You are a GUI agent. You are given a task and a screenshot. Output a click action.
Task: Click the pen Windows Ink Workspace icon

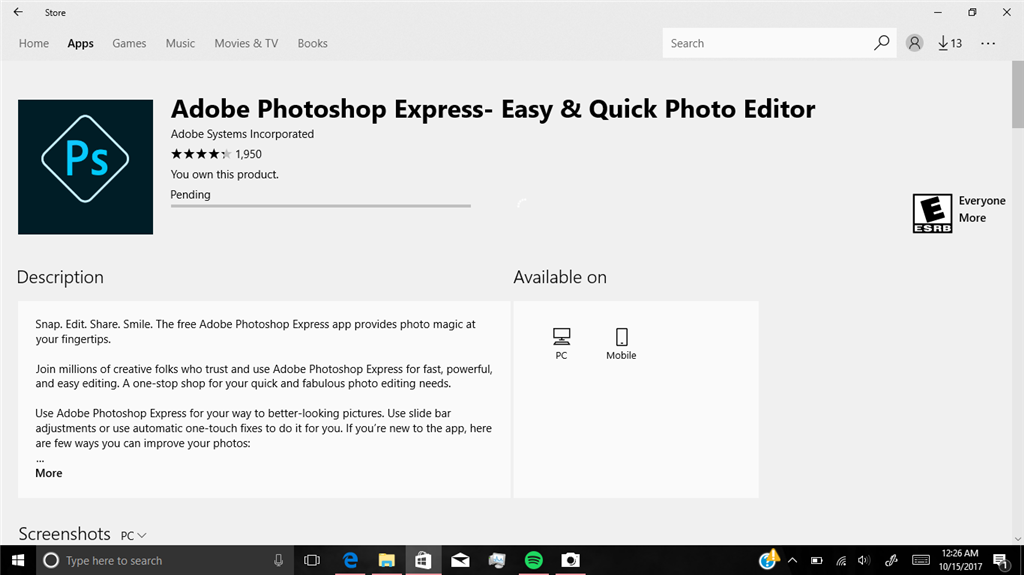(891, 561)
